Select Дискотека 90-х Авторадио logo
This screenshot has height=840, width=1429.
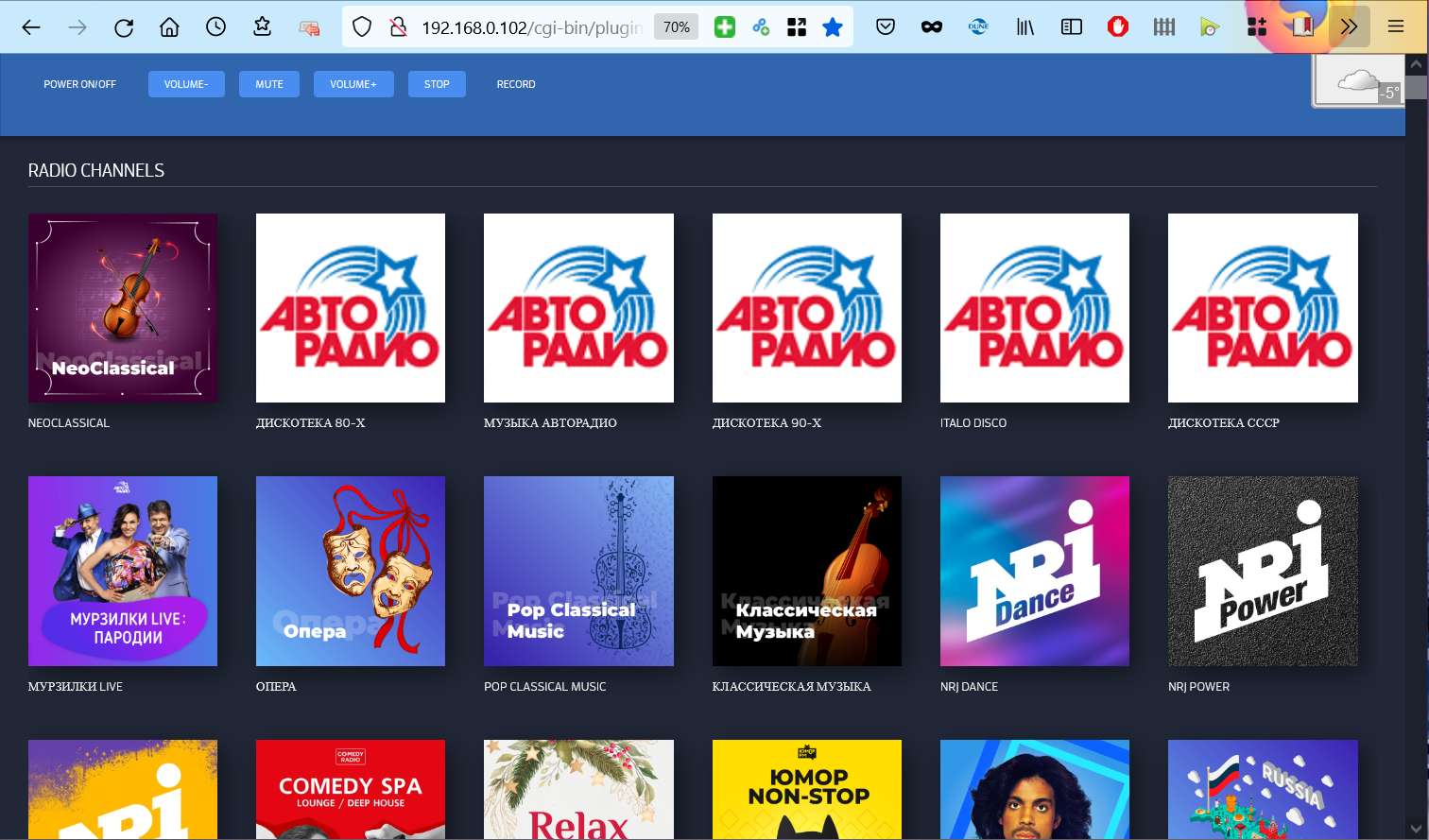(807, 308)
